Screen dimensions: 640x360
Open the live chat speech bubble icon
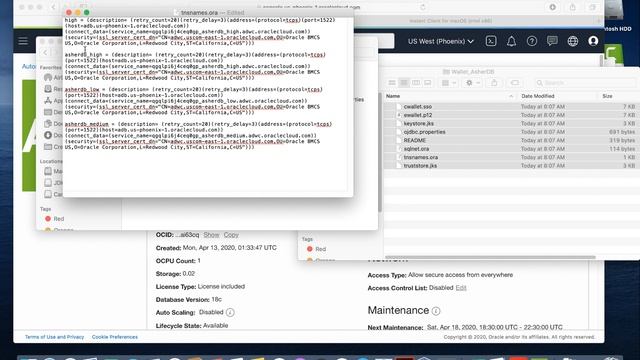[x=552, y=41]
